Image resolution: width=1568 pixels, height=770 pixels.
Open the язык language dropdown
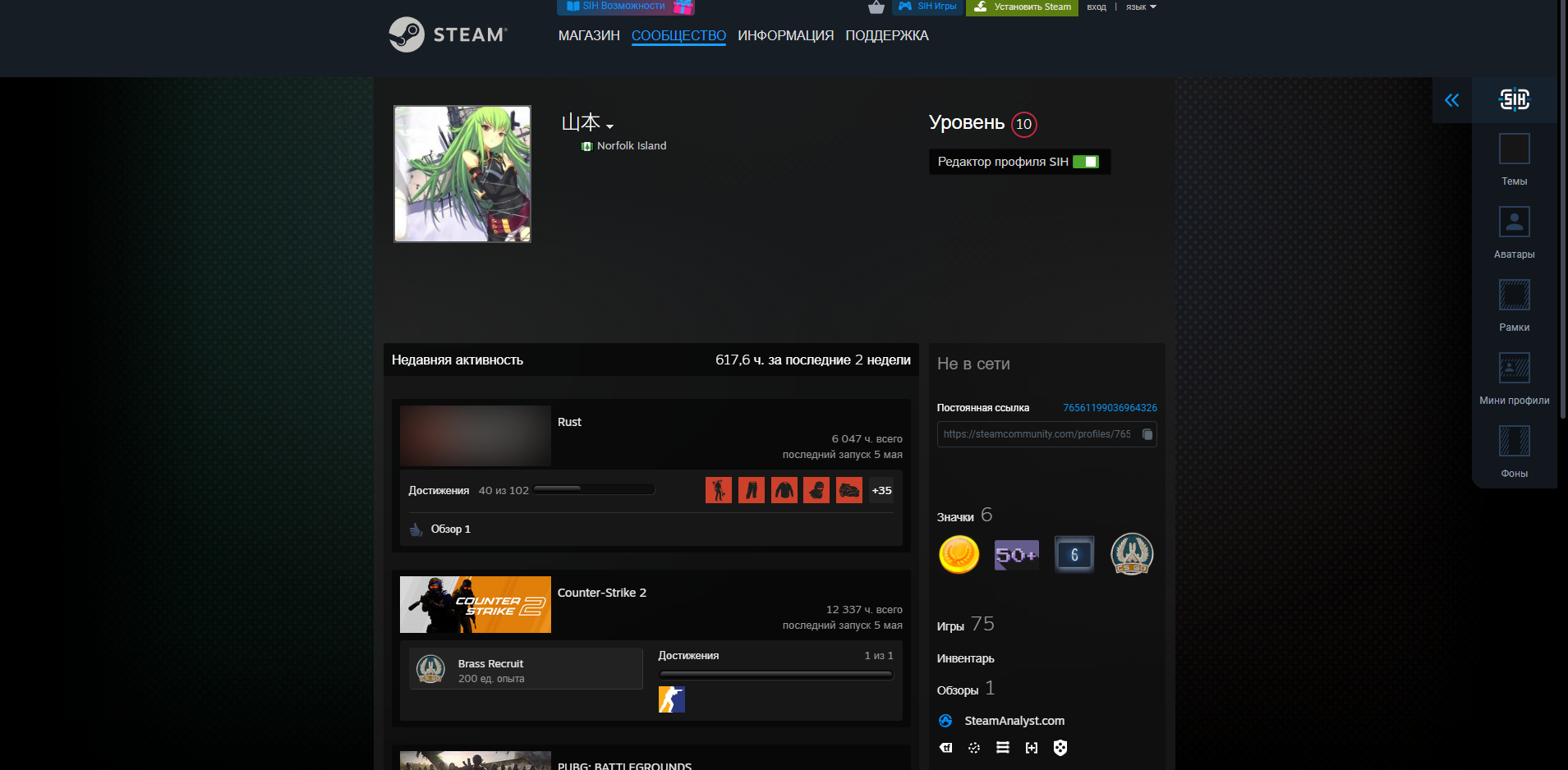[1141, 7]
